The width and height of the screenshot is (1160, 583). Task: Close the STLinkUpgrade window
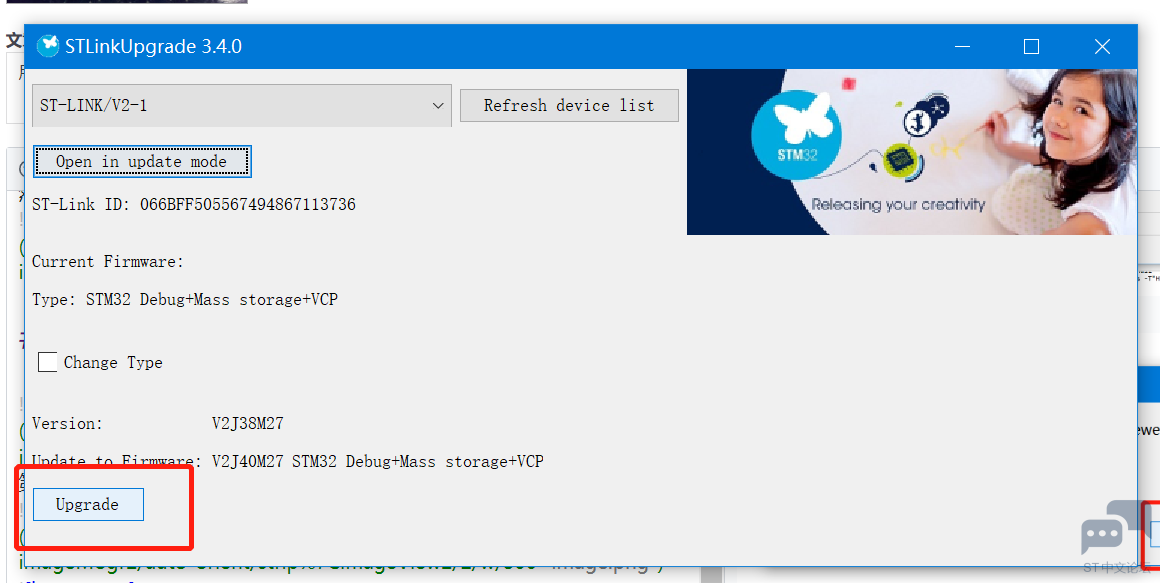point(1102,47)
